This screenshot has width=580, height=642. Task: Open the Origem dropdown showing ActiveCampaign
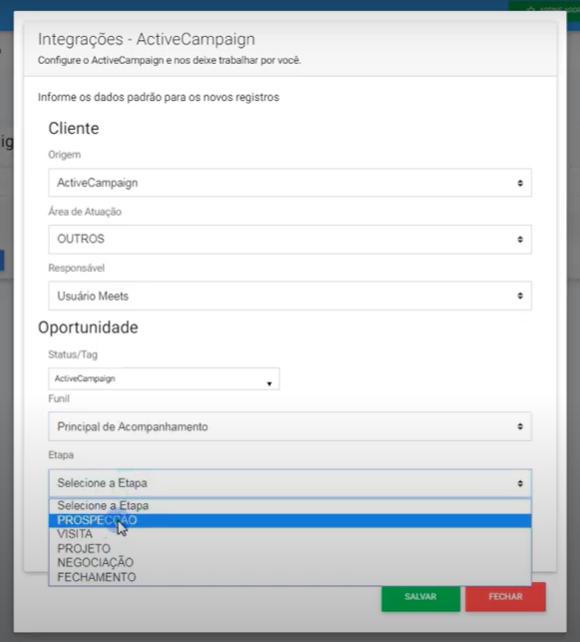[x=290, y=183]
